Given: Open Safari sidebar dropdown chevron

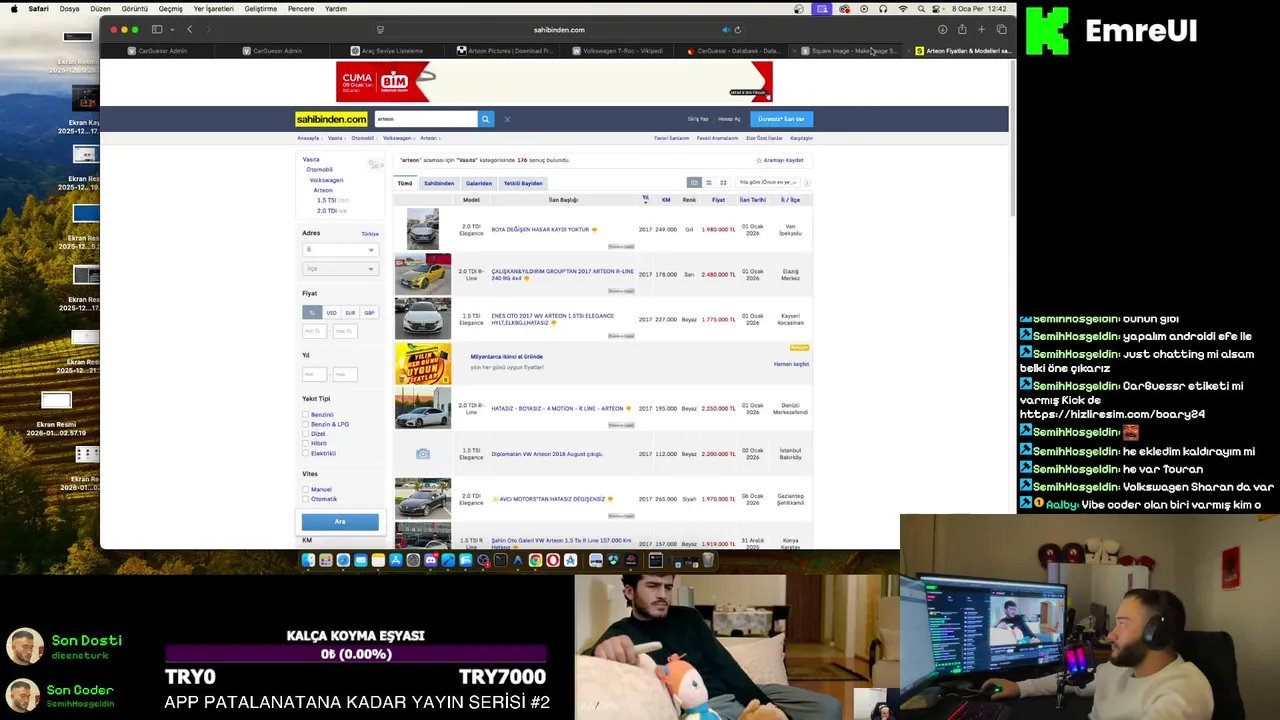Looking at the screenshot, I should (172, 30).
